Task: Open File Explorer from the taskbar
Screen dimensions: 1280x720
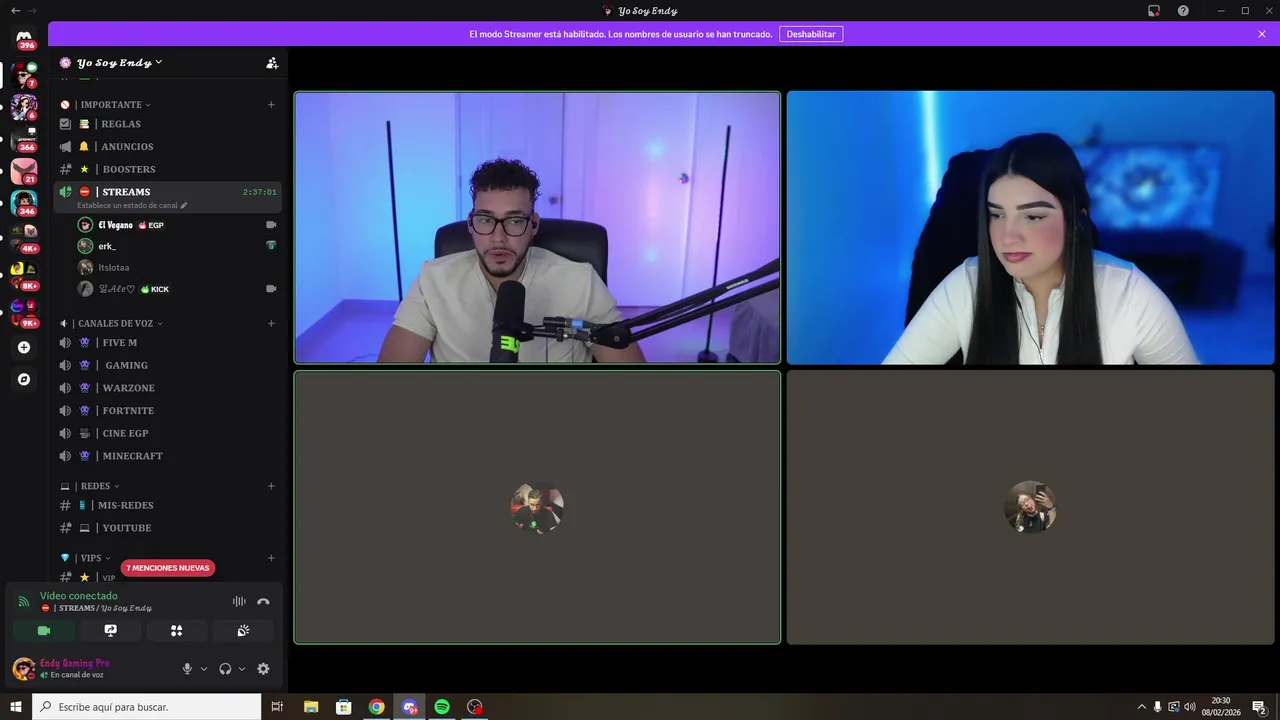Action: [311, 707]
